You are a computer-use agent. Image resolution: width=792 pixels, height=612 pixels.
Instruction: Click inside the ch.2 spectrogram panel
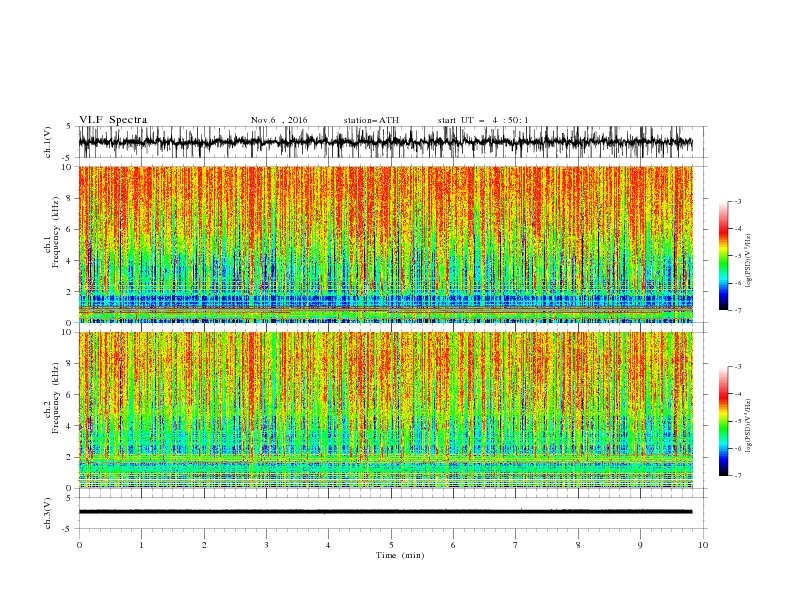[386, 410]
